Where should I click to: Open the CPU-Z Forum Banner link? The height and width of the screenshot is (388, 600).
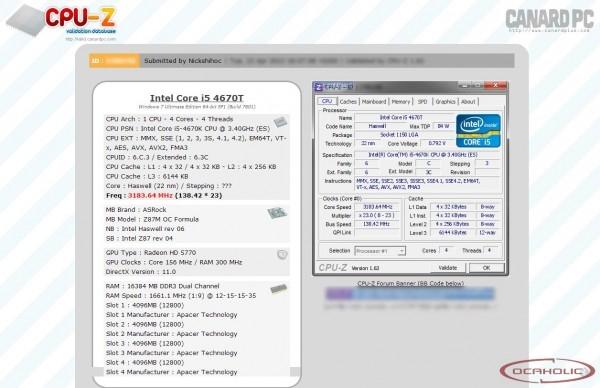411,284
